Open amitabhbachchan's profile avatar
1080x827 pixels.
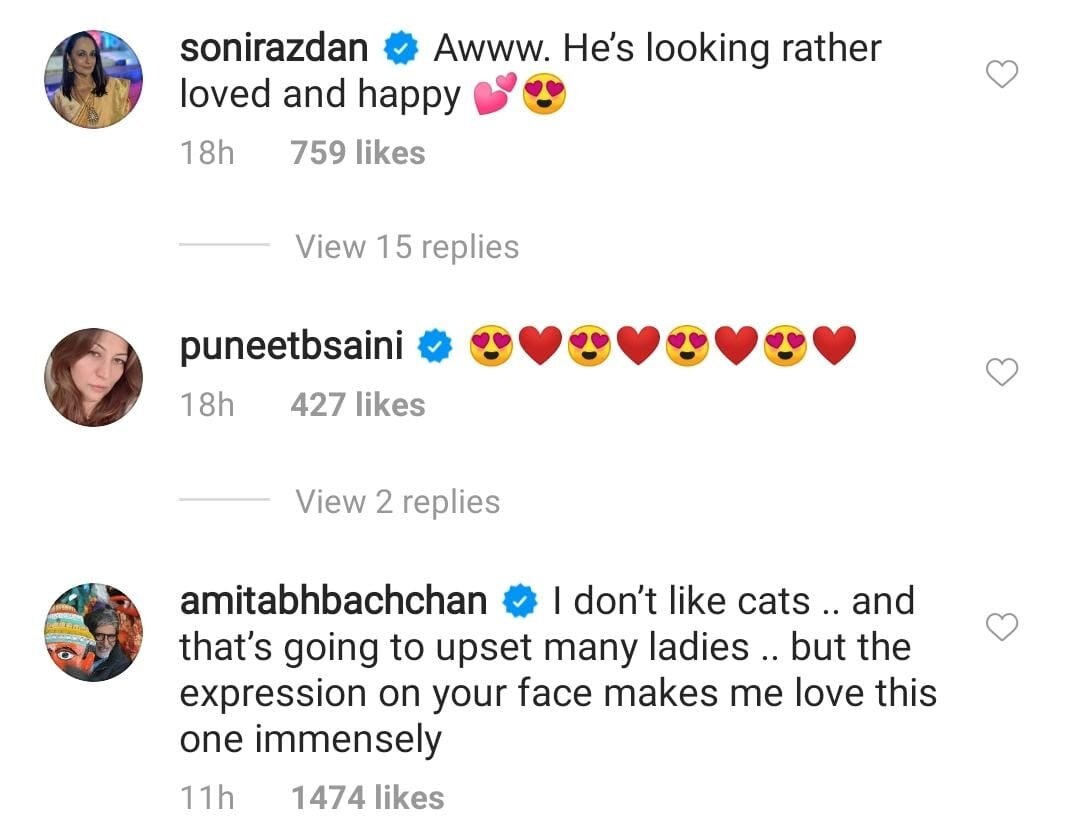tap(94, 632)
